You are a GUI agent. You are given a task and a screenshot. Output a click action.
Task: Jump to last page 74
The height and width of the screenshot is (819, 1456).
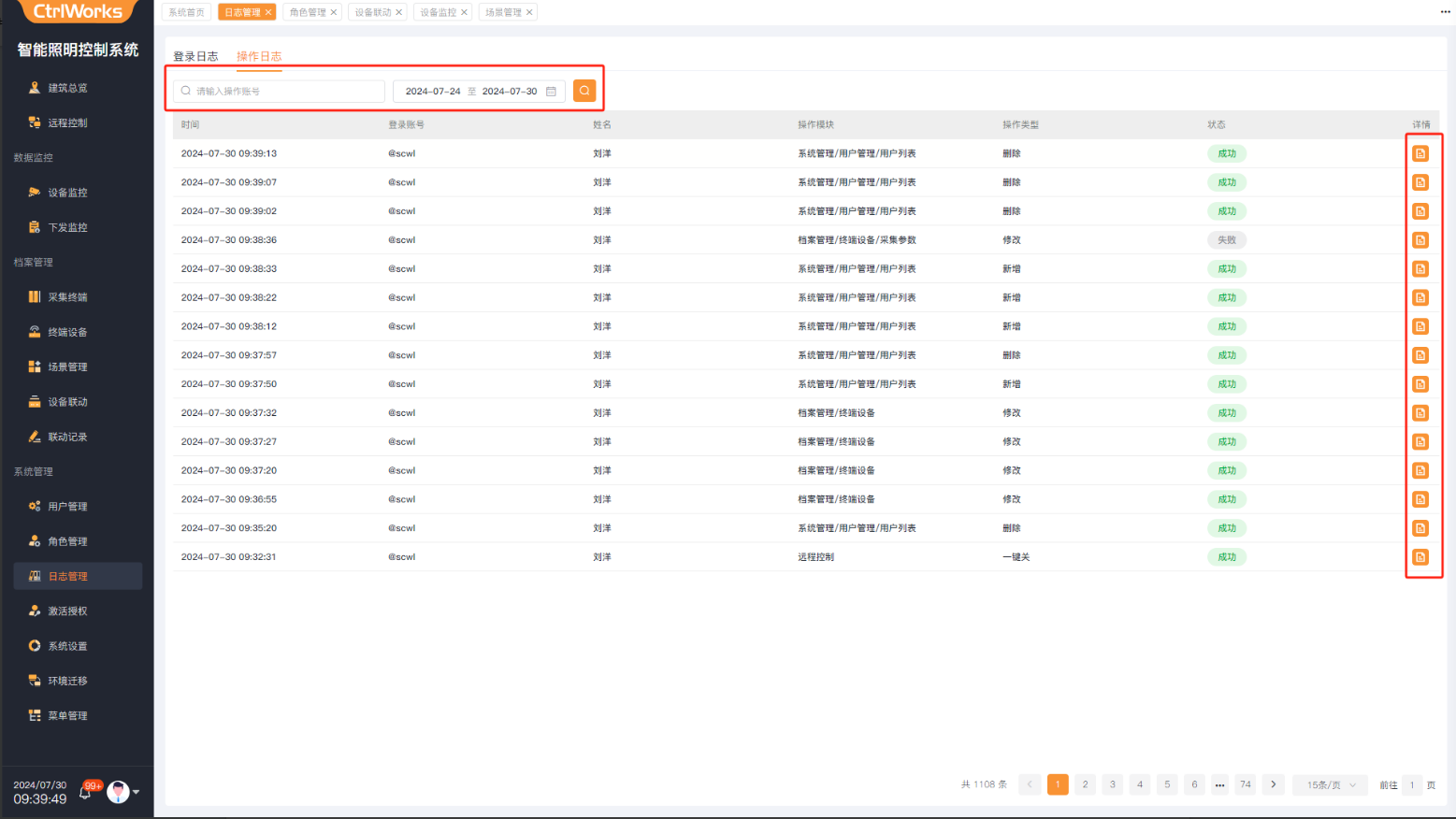coord(1245,784)
